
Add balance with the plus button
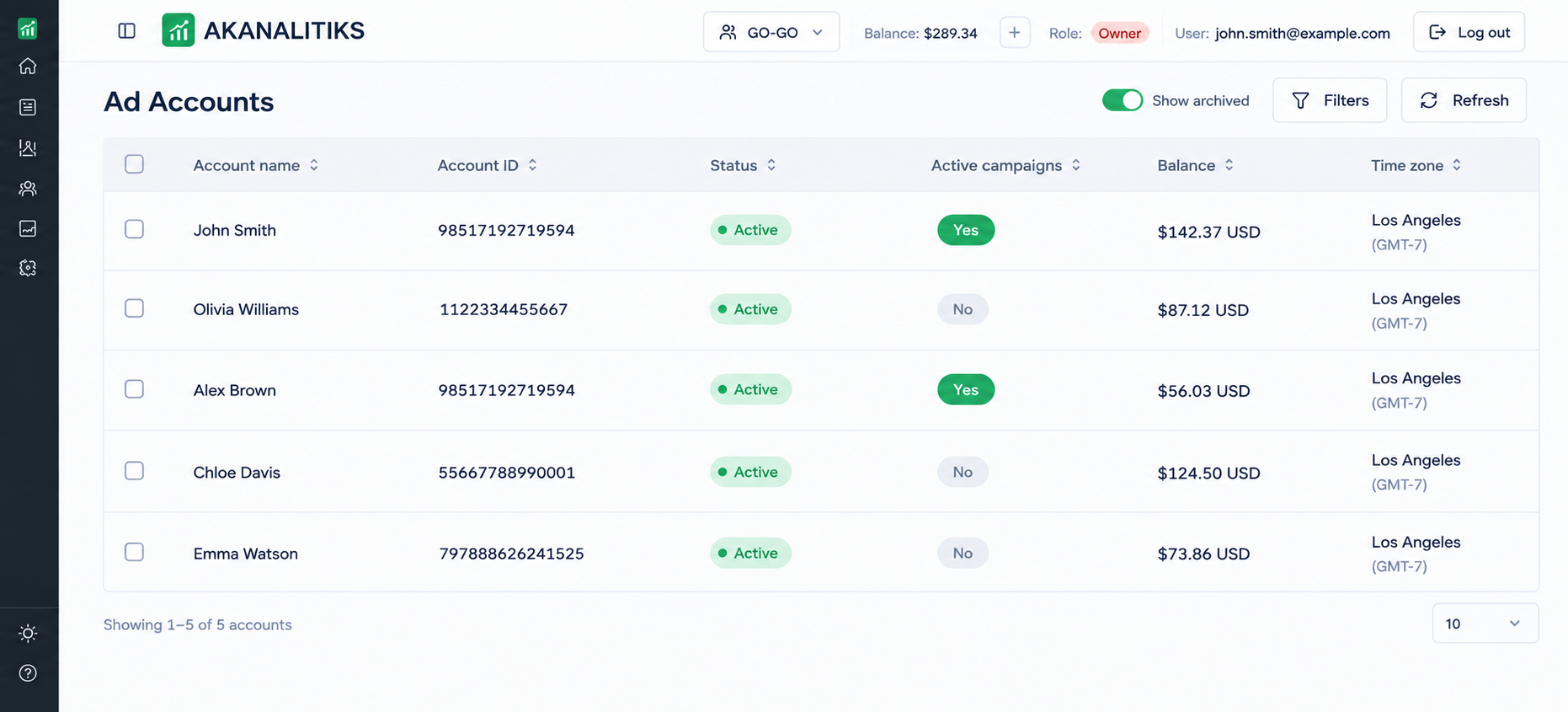[x=1015, y=33]
